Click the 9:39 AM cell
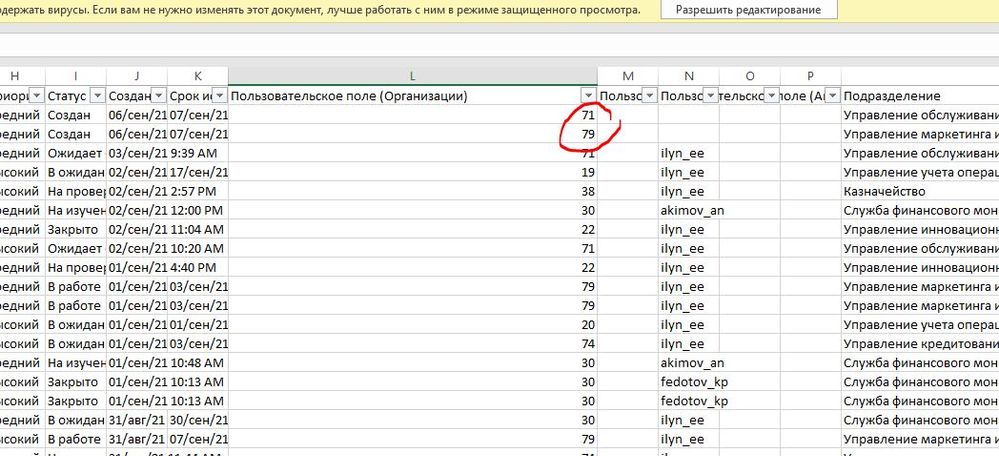Screen dimensions: 999x456 pyautogui.click(x=198, y=153)
